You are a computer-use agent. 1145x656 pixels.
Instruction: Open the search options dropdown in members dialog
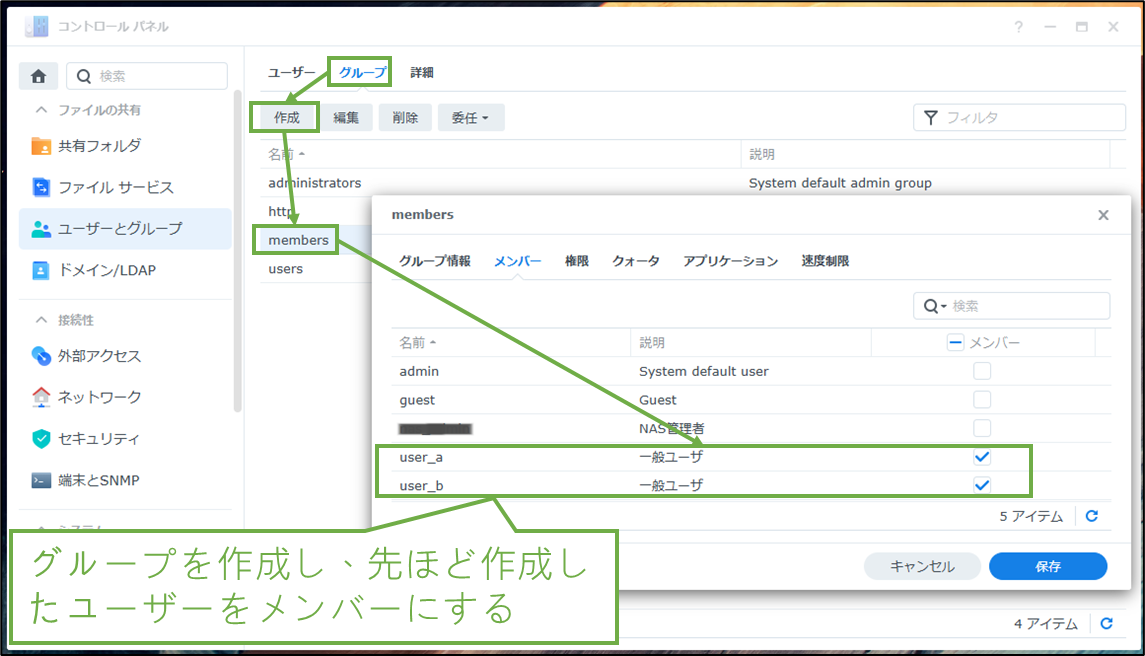(935, 306)
